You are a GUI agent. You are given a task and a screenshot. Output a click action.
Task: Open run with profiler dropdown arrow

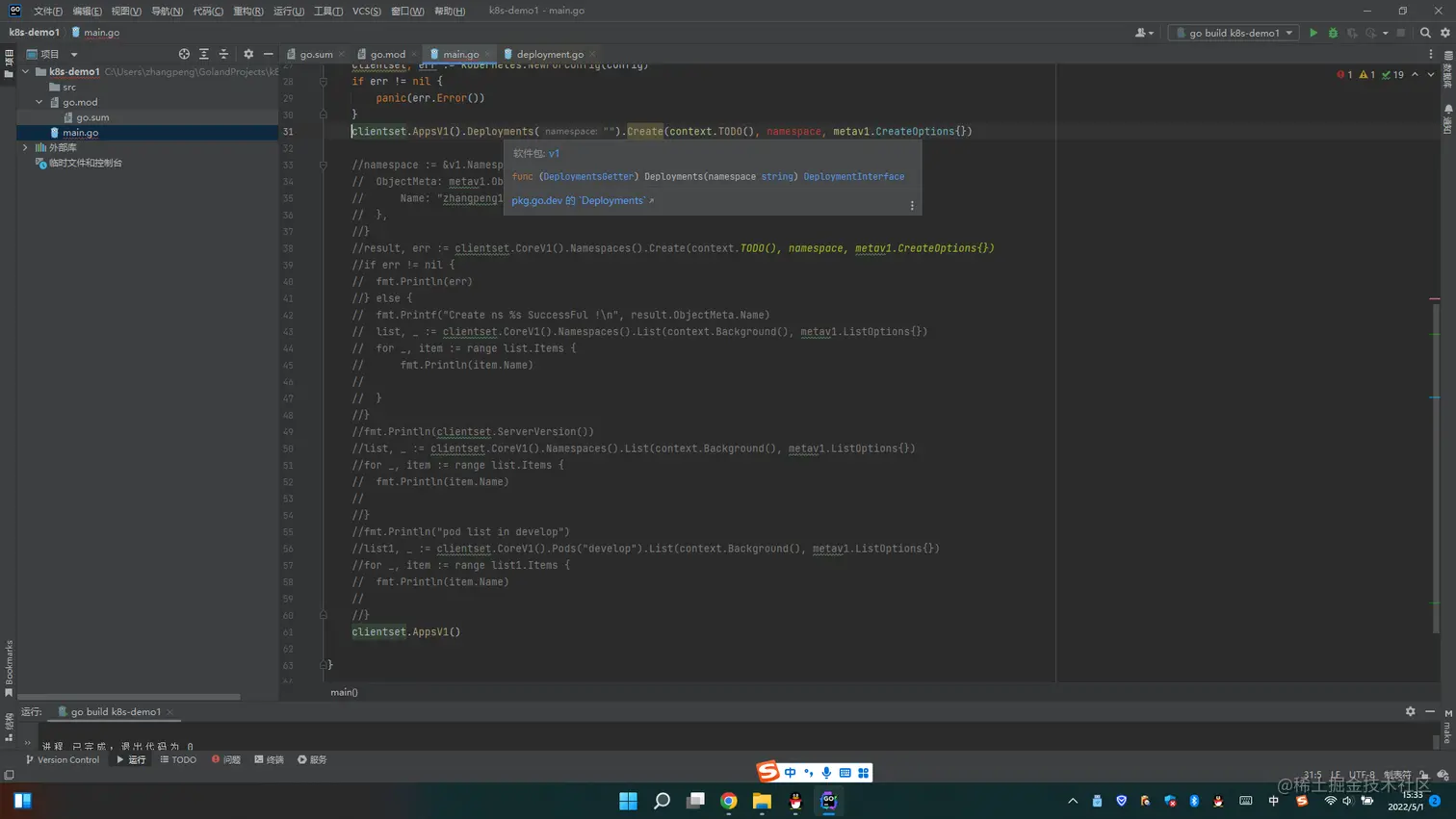click(x=1385, y=33)
